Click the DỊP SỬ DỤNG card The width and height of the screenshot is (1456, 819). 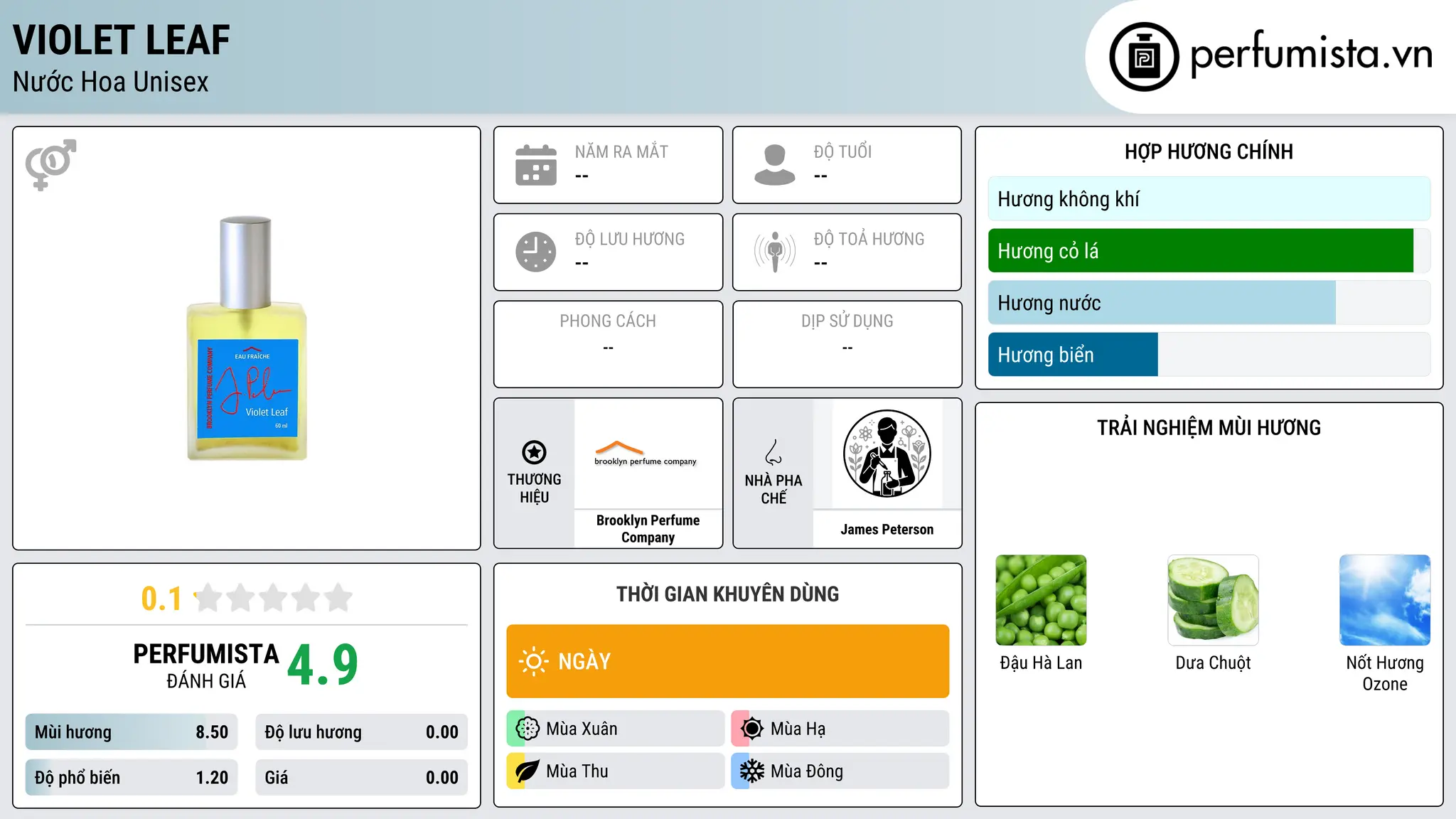click(x=847, y=344)
